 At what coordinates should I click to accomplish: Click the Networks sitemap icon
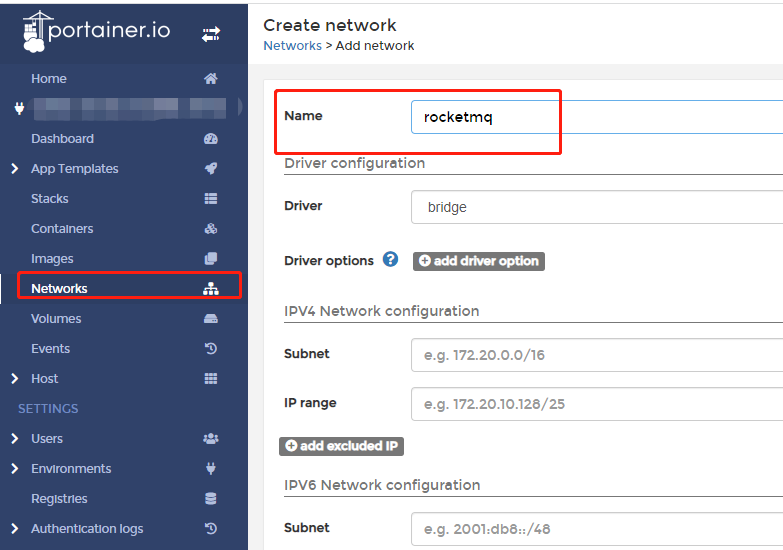tap(211, 289)
